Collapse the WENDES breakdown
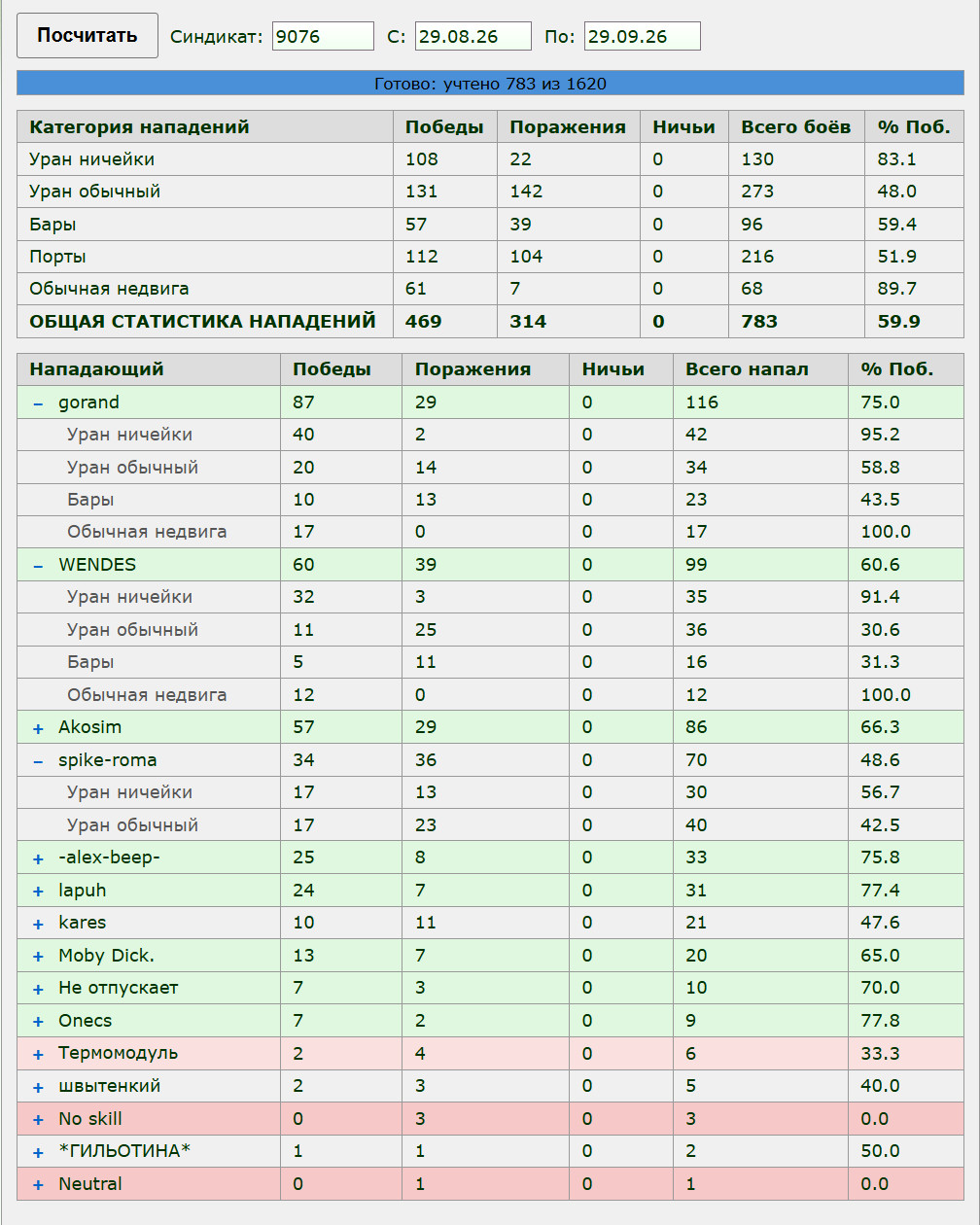 coord(38,566)
